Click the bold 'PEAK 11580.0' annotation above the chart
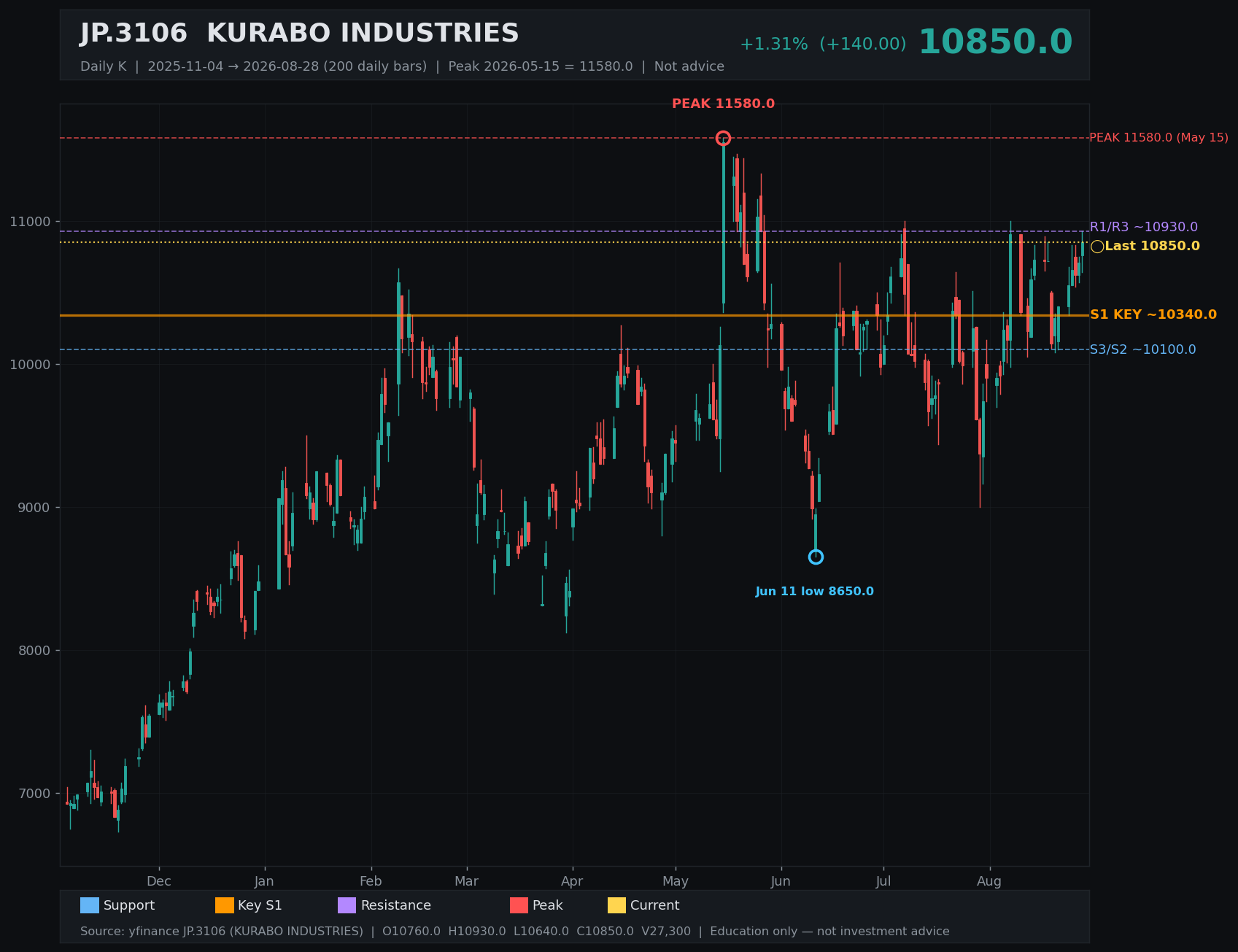The width and height of the screenshot is (1238, 952). (723, 104)
